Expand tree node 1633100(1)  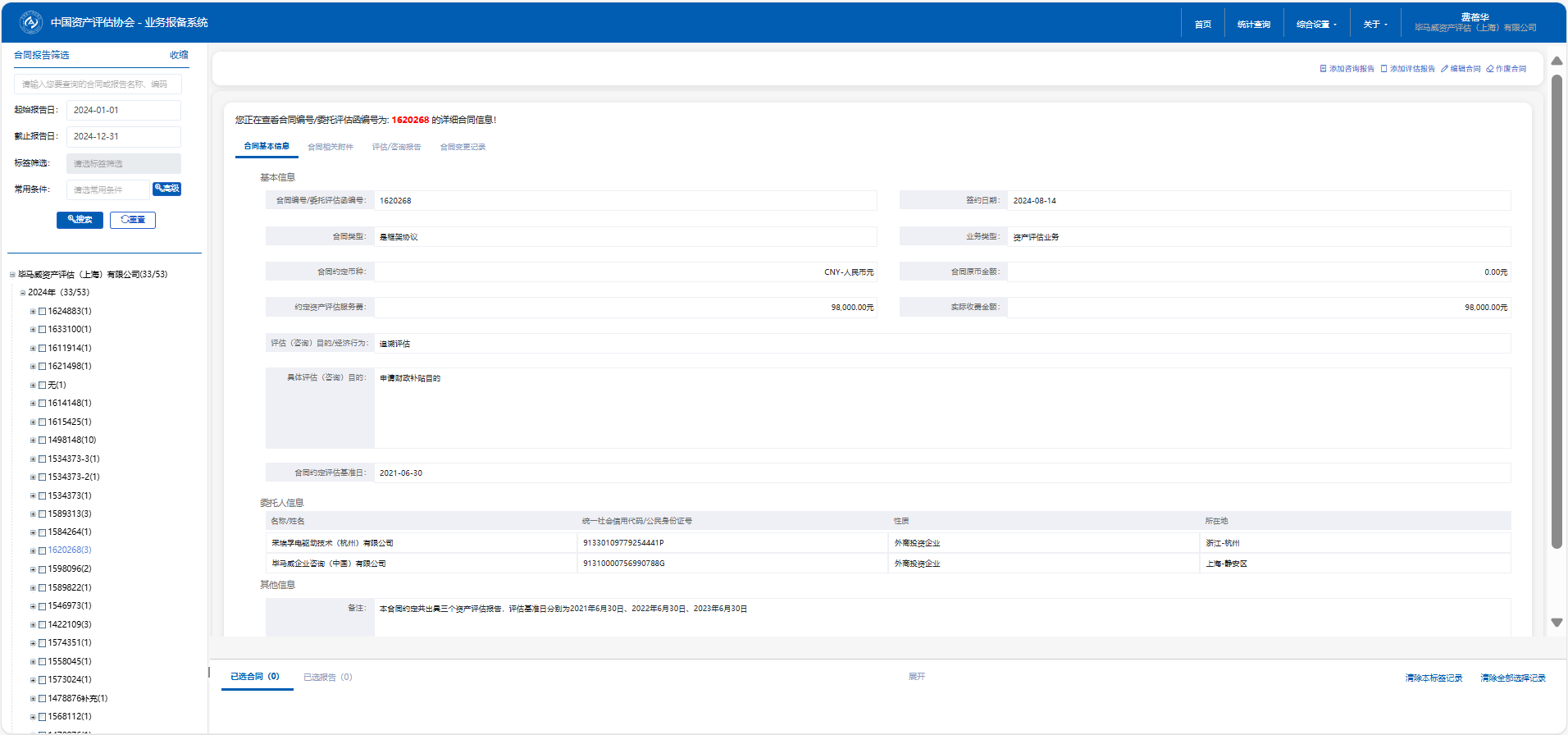33,330
